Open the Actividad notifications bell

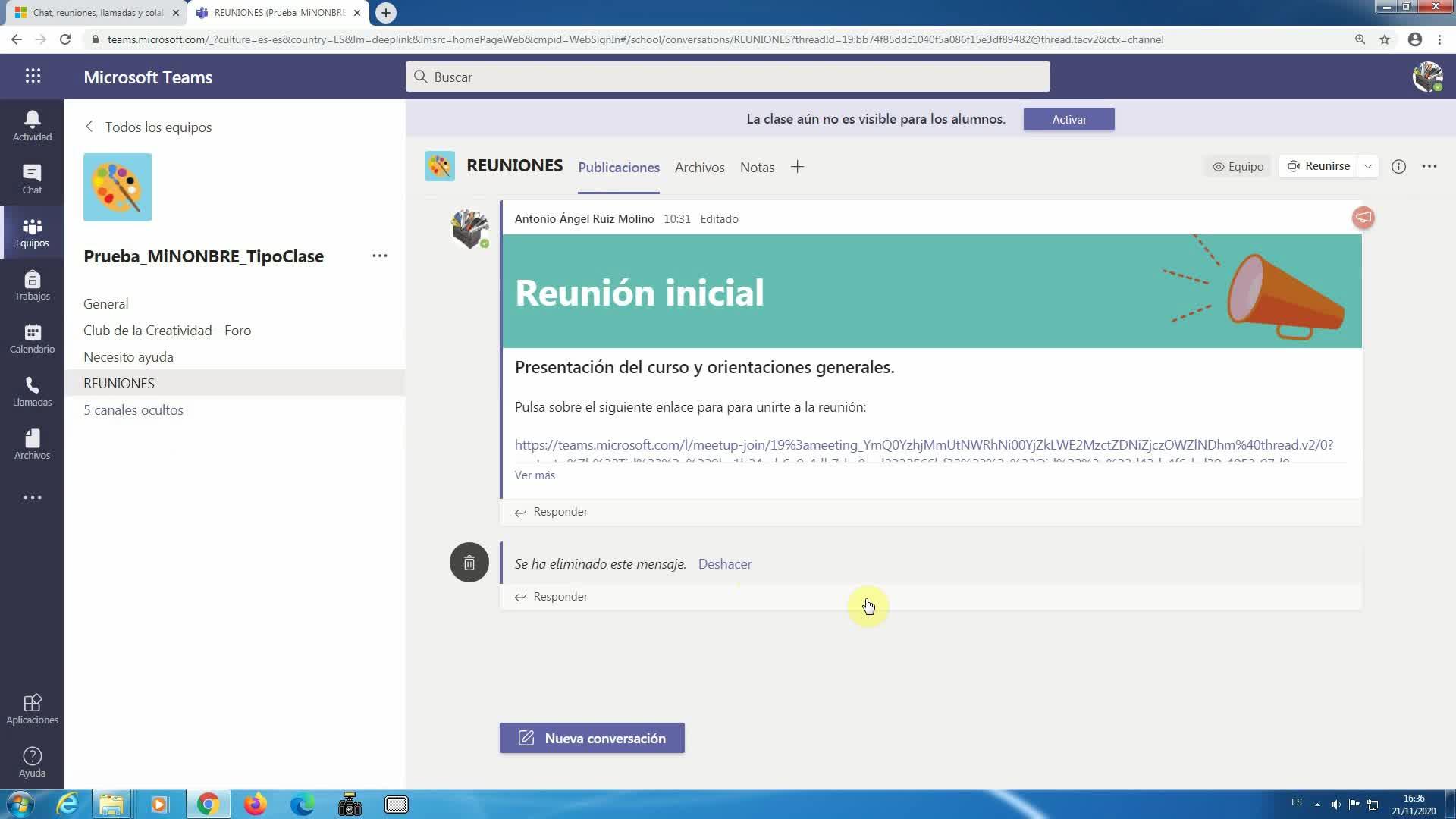(32, 126)
